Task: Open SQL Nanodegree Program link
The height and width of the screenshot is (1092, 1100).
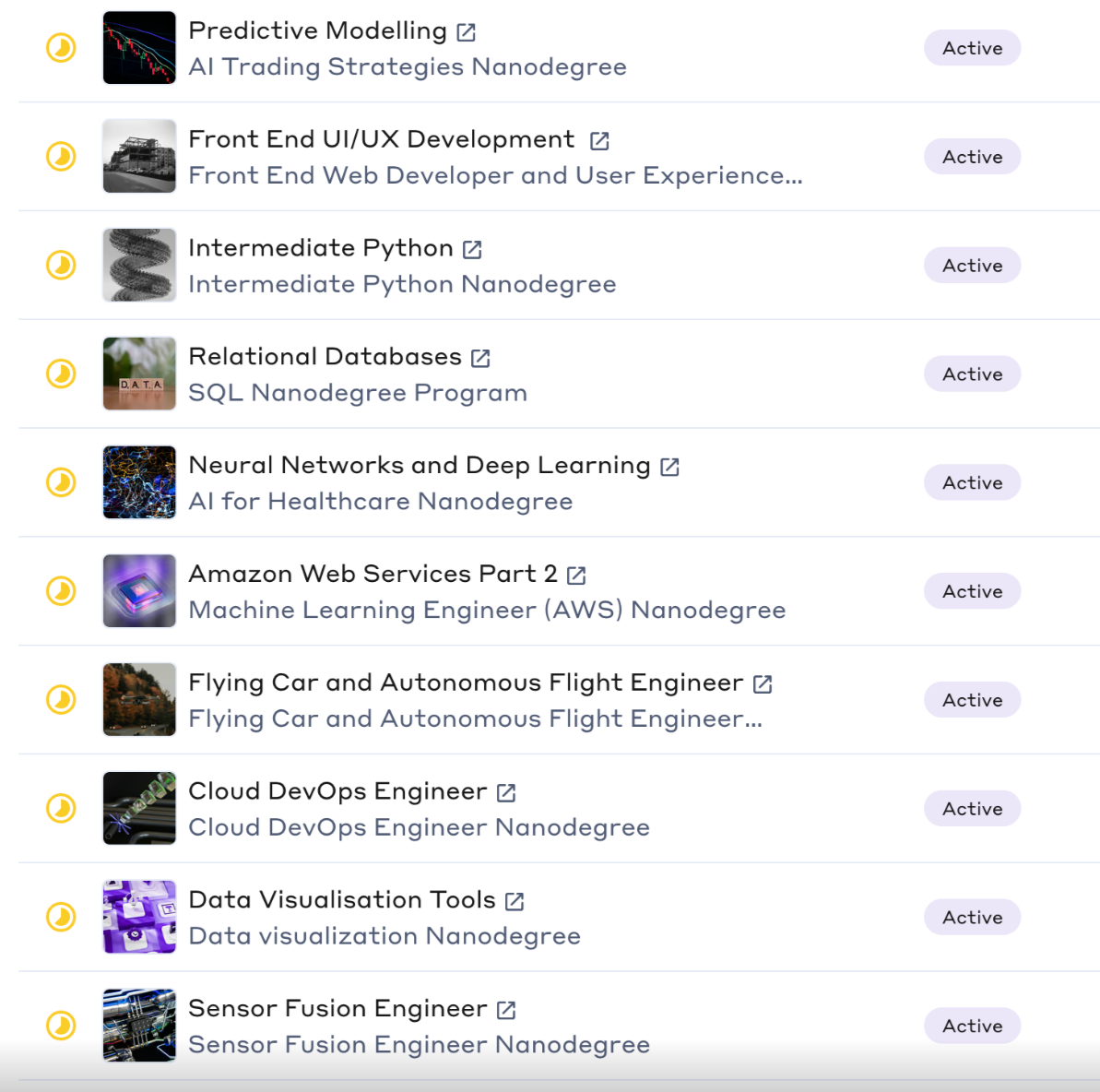Action: point(358,393)
